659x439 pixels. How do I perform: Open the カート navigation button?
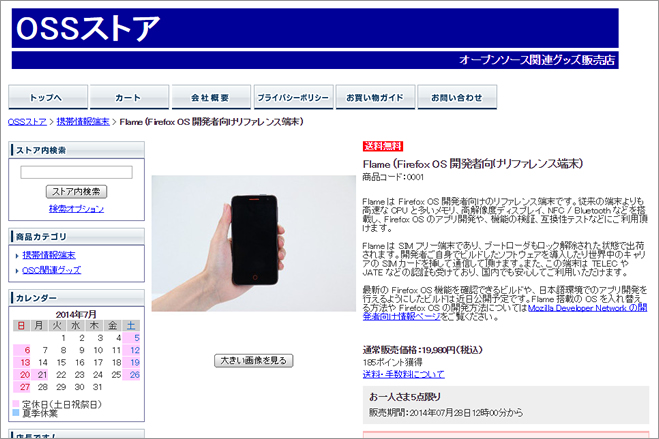129,97
